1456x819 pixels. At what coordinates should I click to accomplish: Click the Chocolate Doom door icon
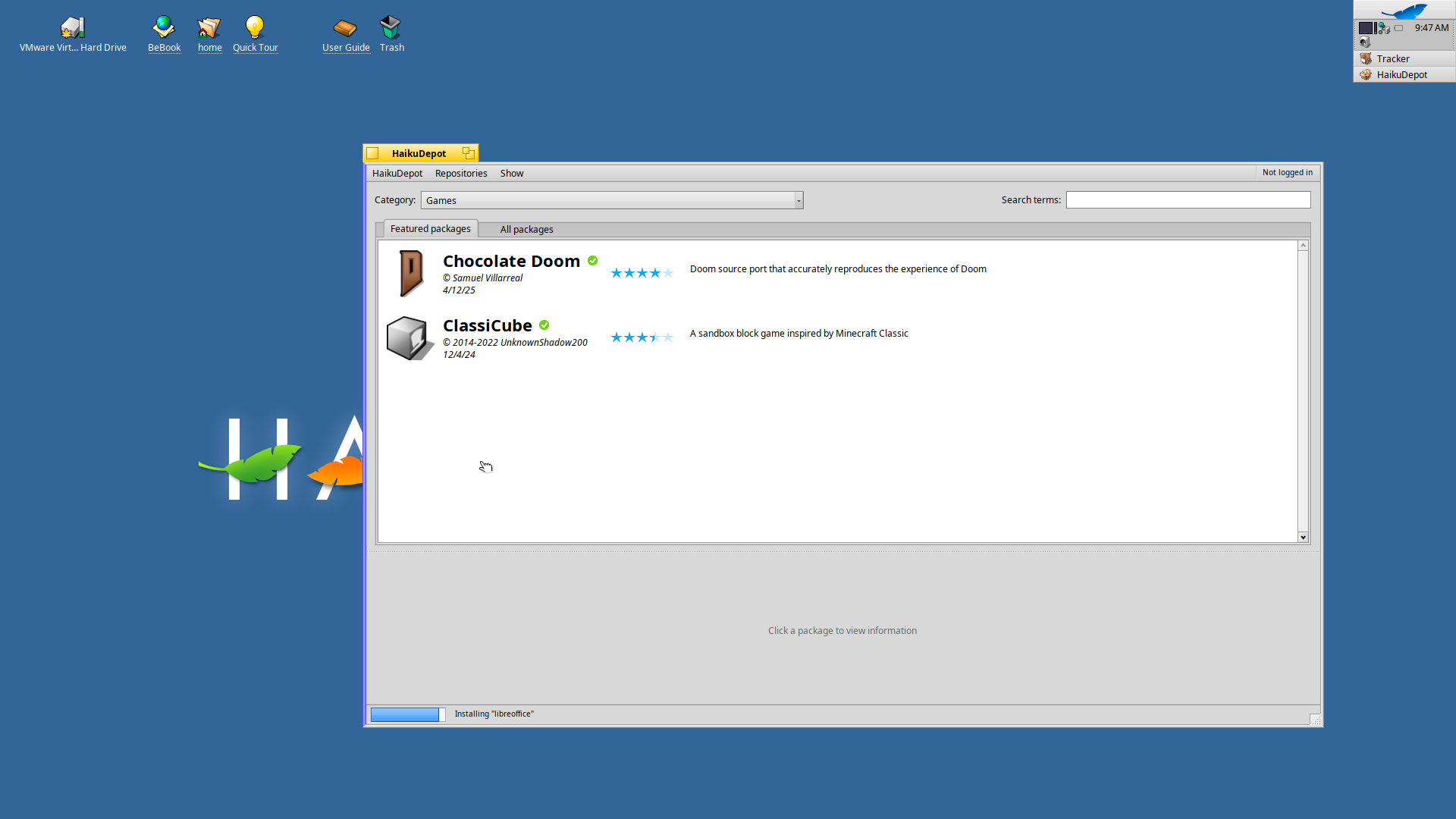pyautogui.click(x=410, y=273)
